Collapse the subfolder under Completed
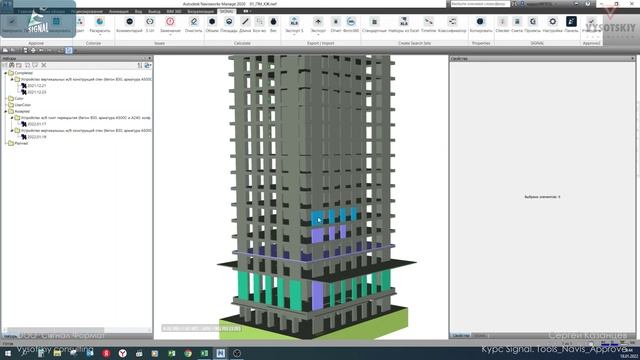640x360 pixels. point(12,80)
